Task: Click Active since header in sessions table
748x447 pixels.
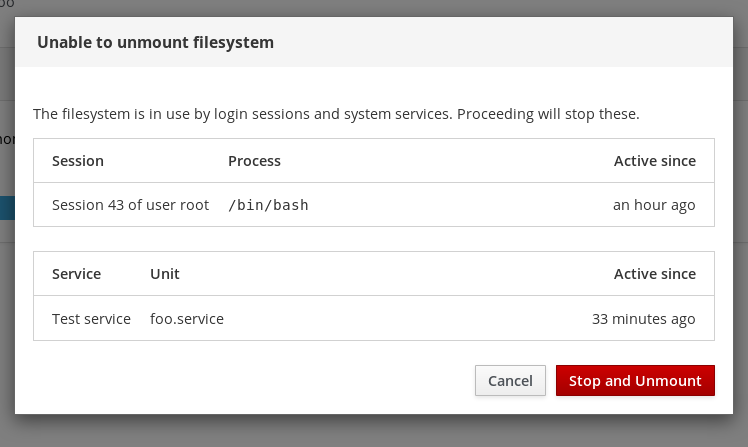Action: (654, 161)
